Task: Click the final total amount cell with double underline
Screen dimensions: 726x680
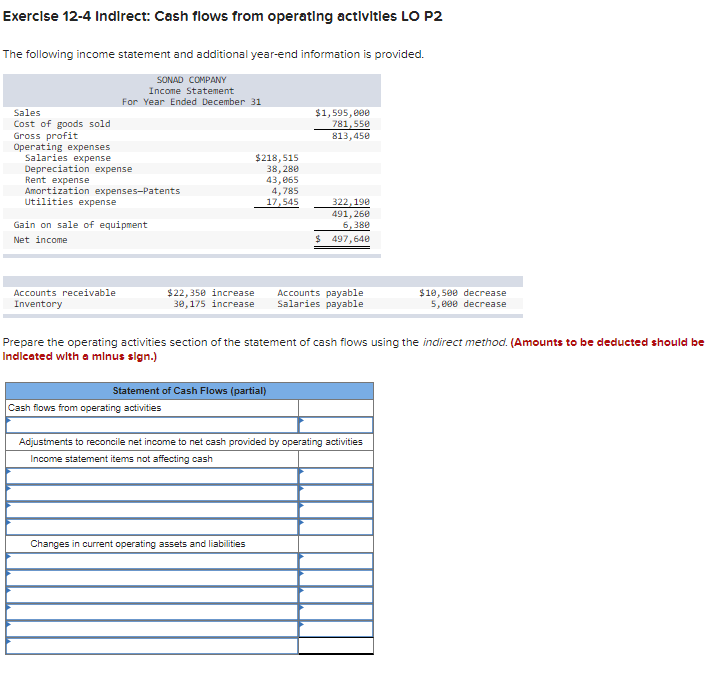Action: (x=336, y=646)
